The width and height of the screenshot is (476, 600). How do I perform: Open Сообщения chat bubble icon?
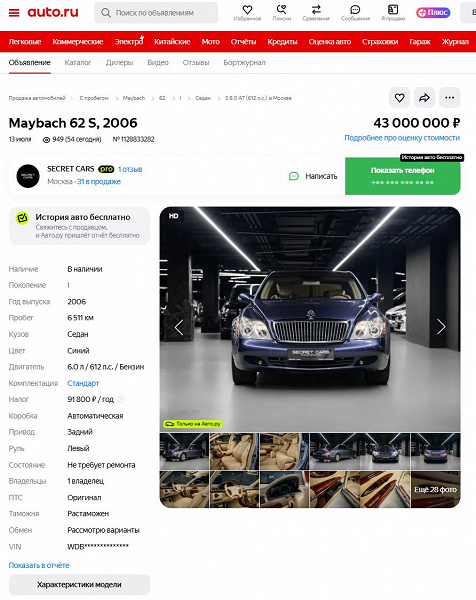tap(355, 10)
